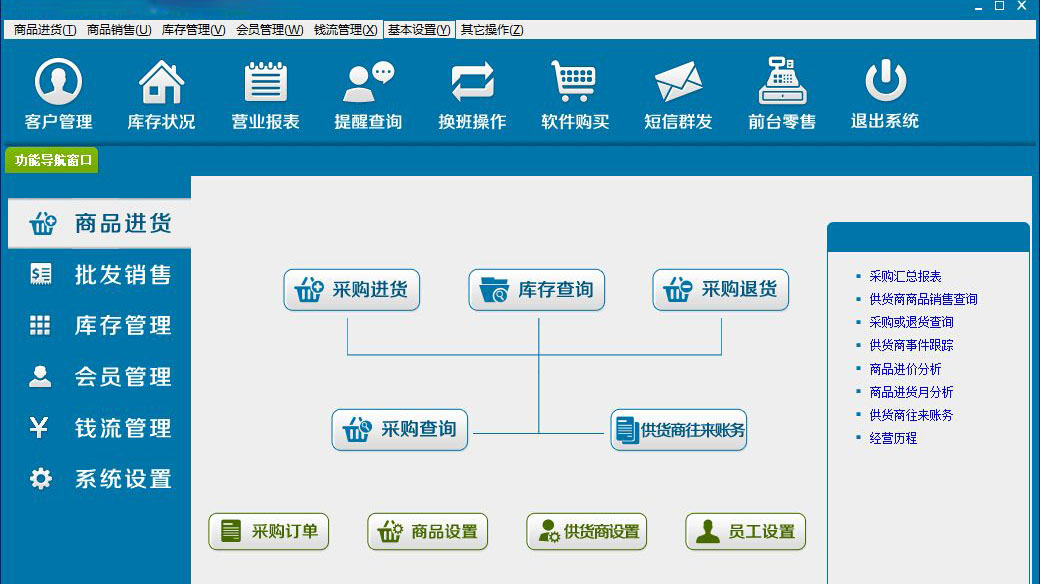This screenshot has width=1040, height=584.
Task: Select the 提醒查询 reminder query icon
Action: click(x=367, y=93)
